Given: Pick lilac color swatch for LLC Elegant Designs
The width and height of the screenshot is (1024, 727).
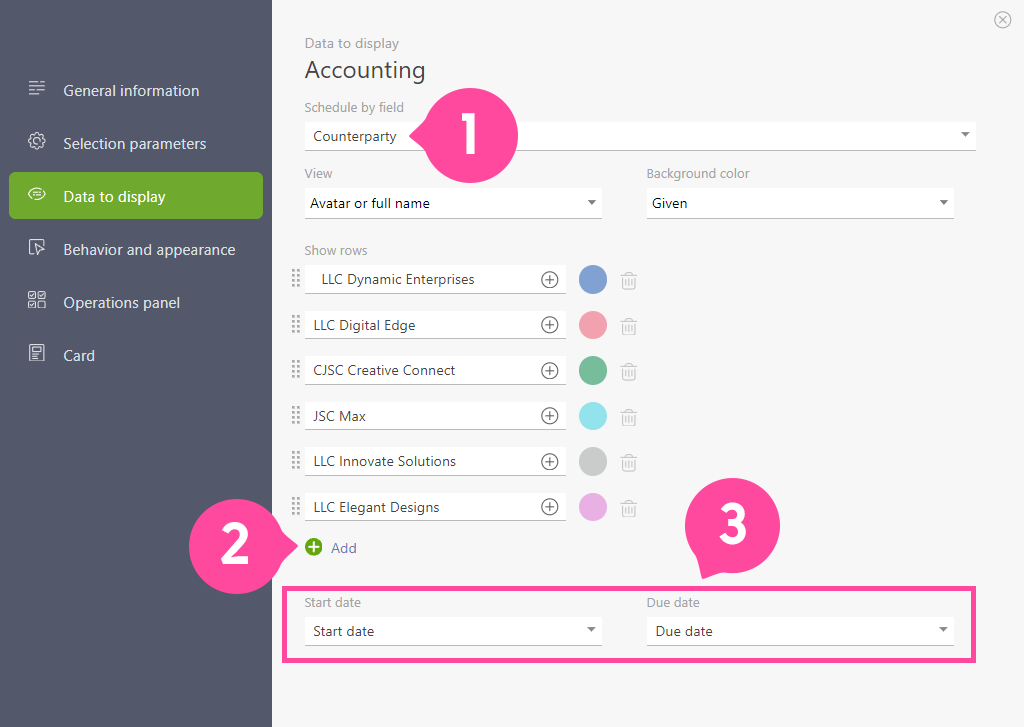Looking at the screenshot, I should coord(593,507).
